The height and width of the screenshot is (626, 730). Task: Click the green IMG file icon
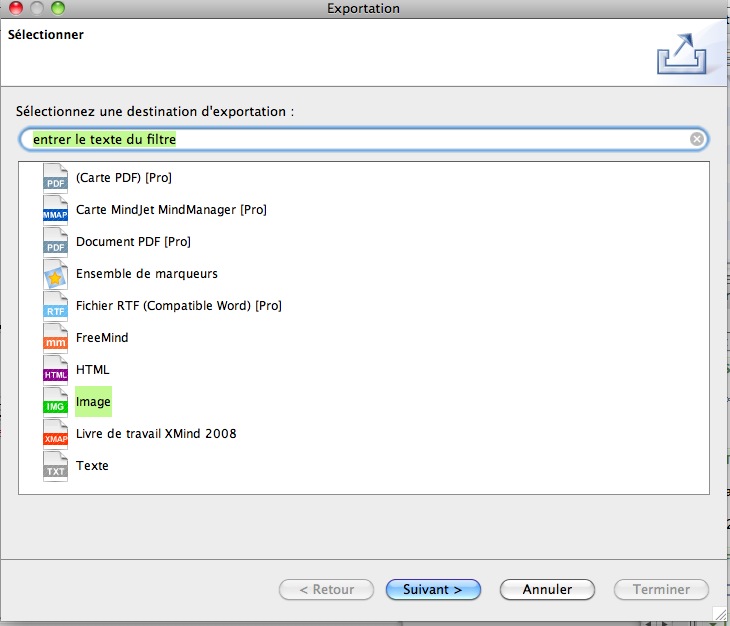click(x=55, y=401)
